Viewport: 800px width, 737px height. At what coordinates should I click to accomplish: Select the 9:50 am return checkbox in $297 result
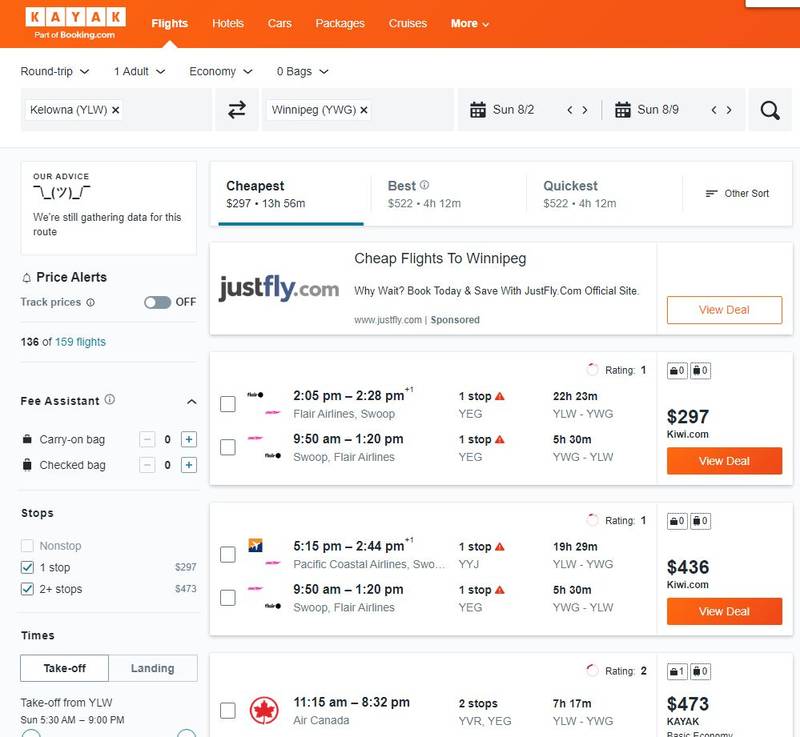pyautogui.click(x=228, y=447)
